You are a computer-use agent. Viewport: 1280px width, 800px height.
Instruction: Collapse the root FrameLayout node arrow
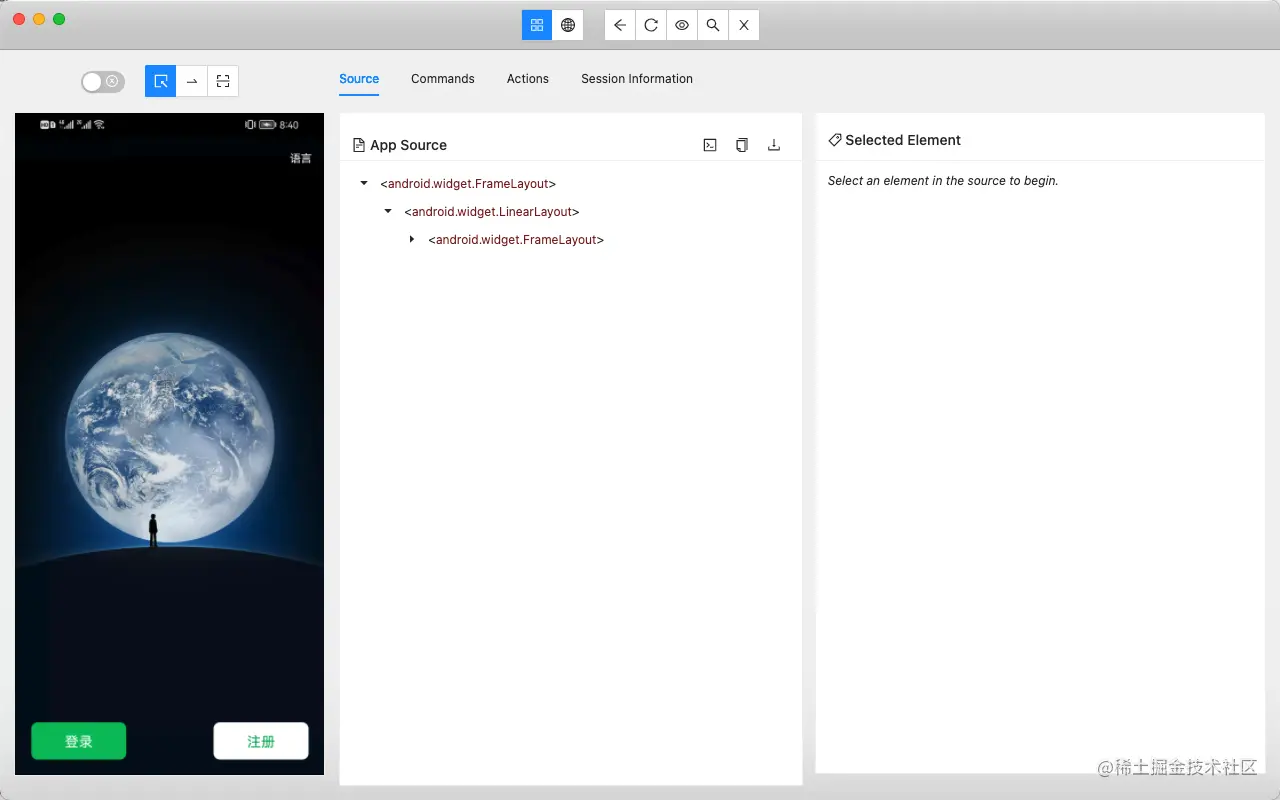tap(364, 184)
